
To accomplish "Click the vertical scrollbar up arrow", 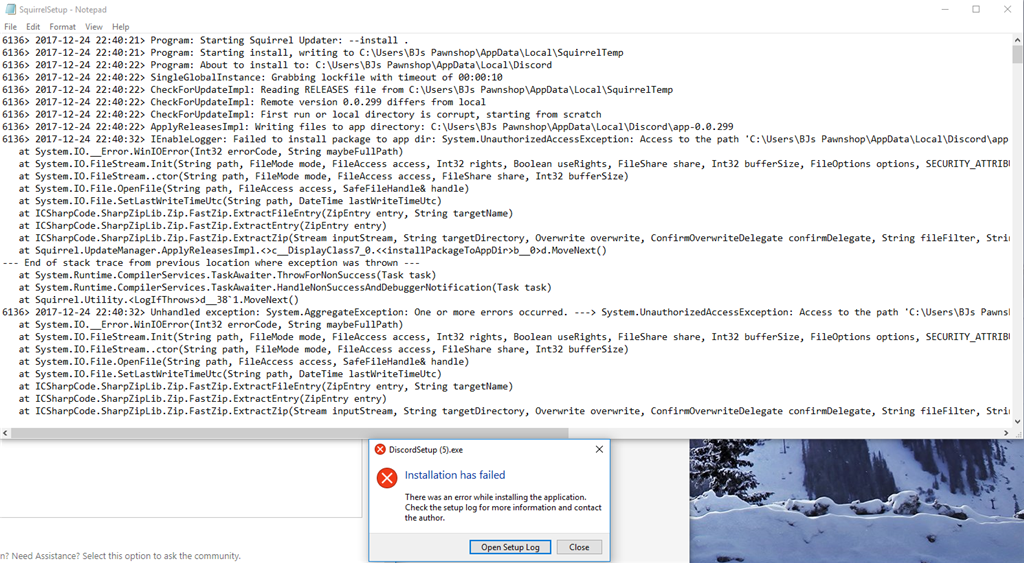I will (x=1017, y=39).
